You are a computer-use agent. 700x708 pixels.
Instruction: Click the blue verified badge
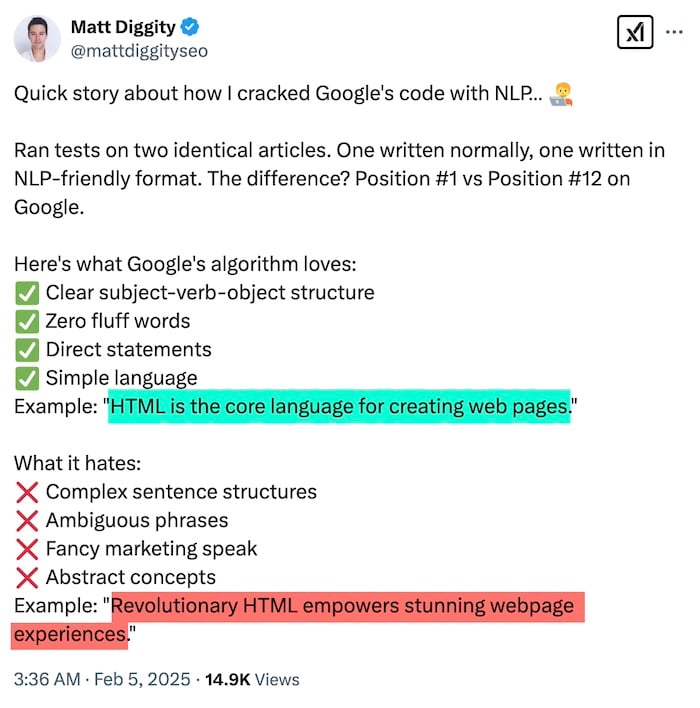(x=190, y=27)
